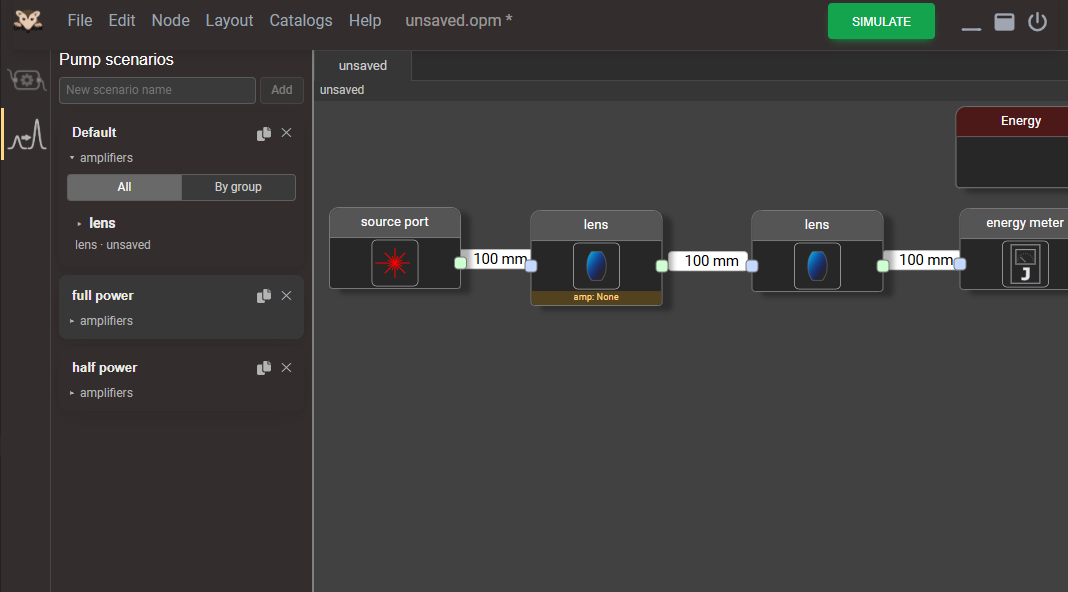Click the power quit icon
The height and width of the screenshot is (592, 1068).
click(x=1037, y=22)
